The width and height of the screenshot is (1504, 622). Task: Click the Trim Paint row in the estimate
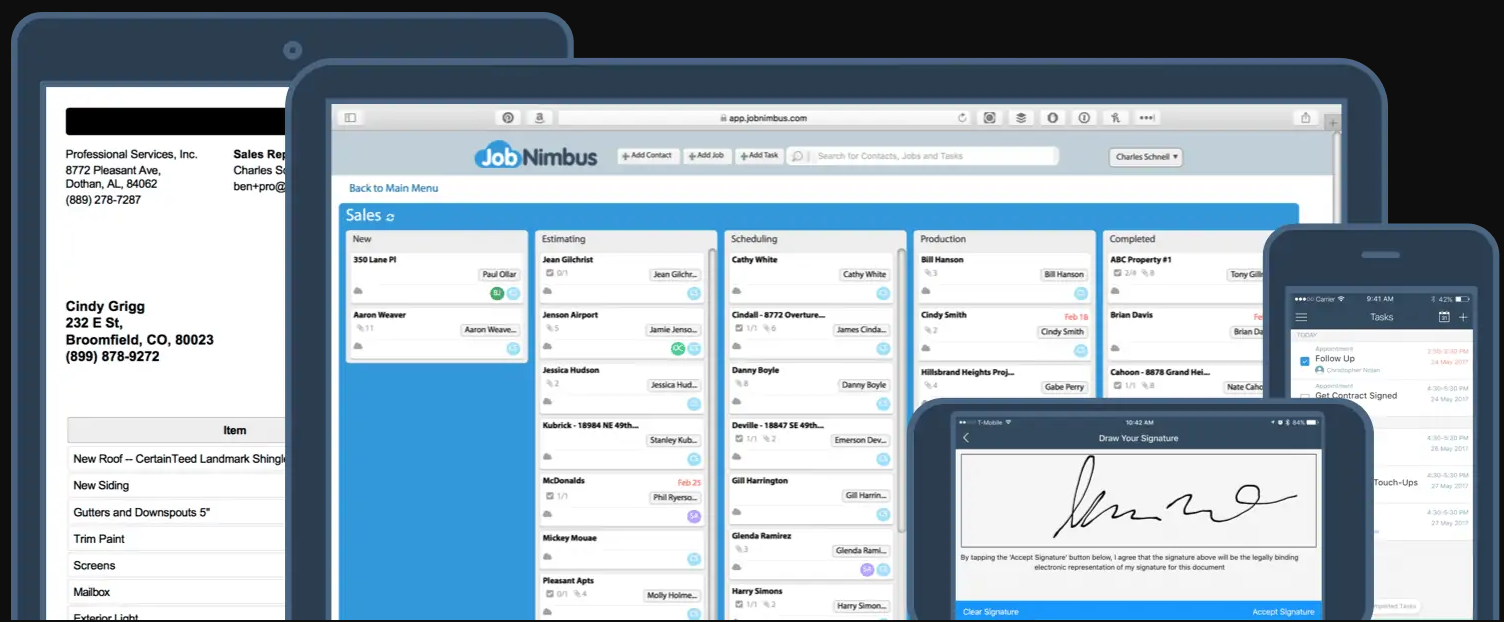pos(177,538)
